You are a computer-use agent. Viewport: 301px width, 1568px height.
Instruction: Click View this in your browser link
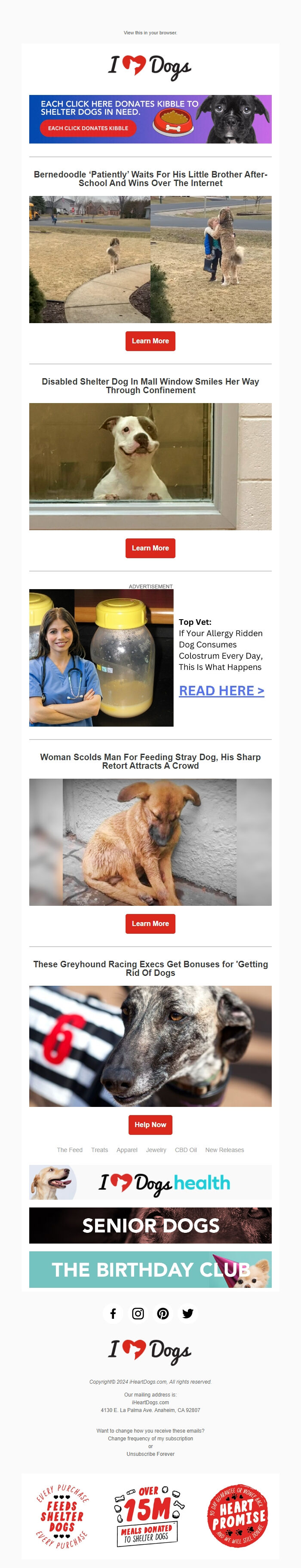tap(150, 33)
